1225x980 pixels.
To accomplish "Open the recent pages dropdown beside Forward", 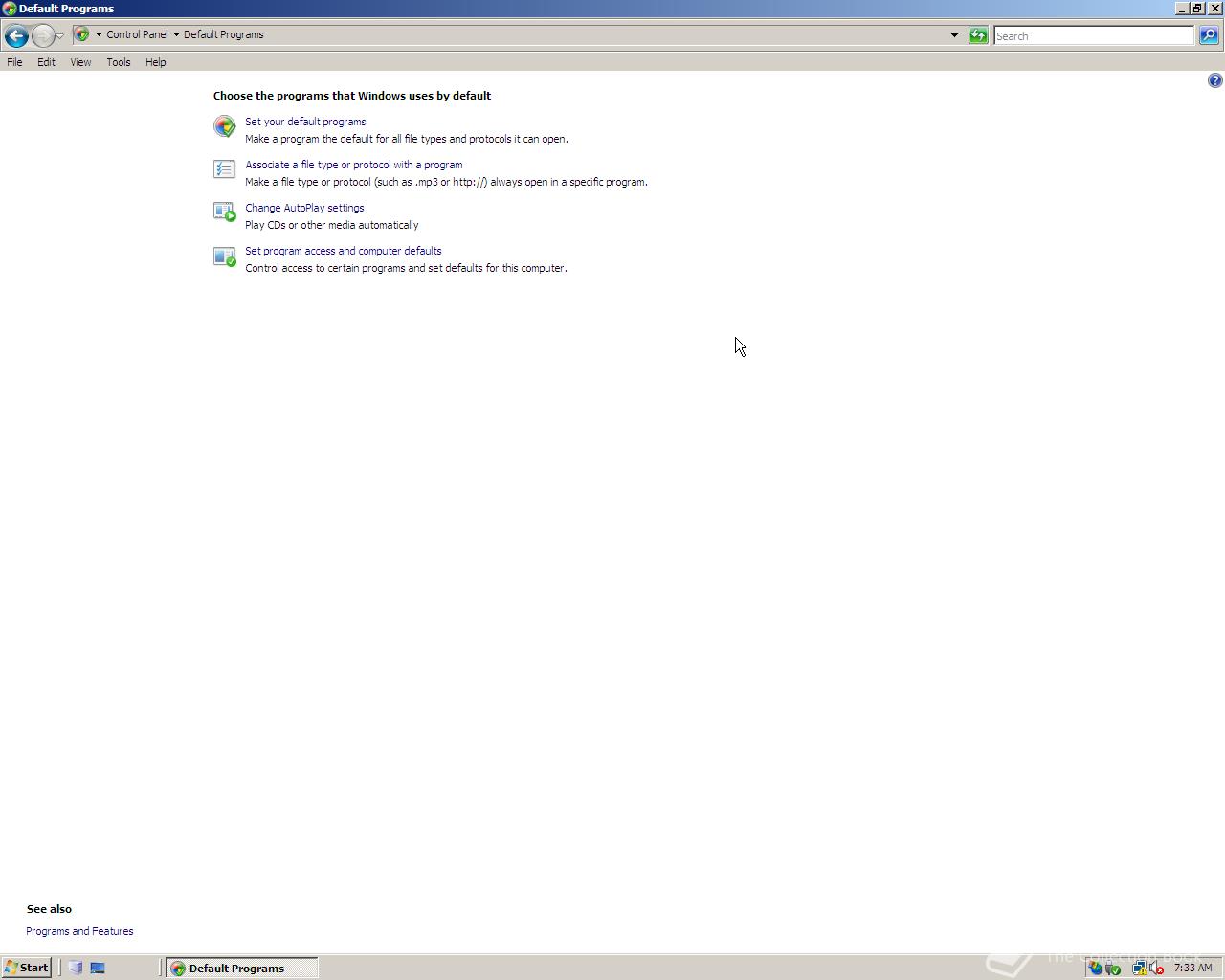I will coord(60,36).
